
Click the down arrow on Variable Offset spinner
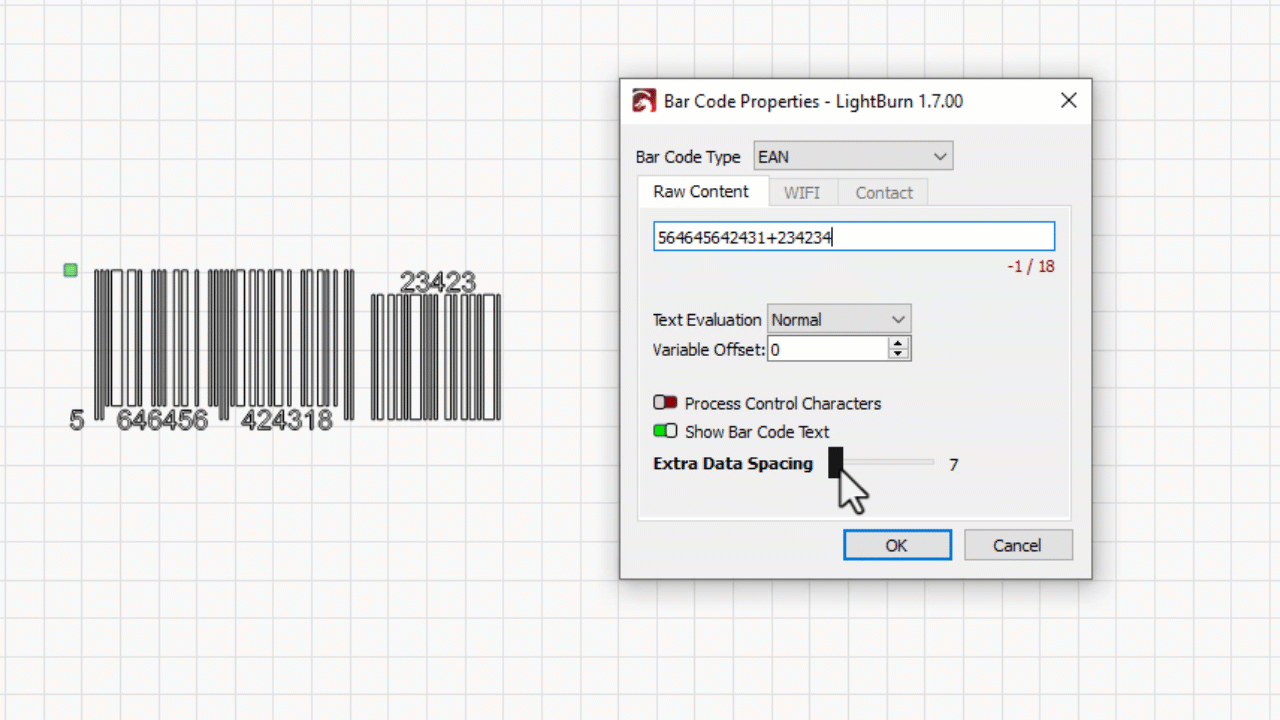pos(897,355)
